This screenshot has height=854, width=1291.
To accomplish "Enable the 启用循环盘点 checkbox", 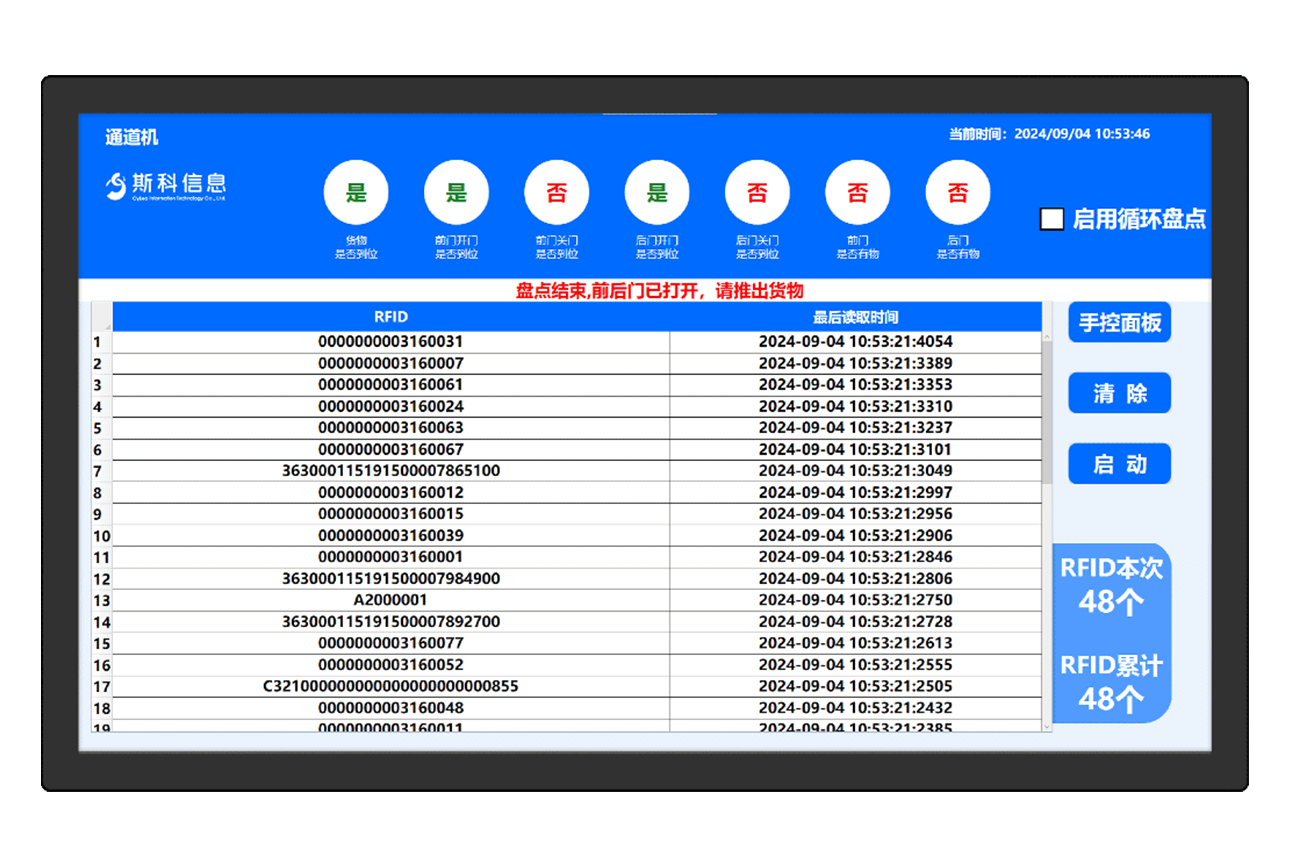I will pos(1052,219).
